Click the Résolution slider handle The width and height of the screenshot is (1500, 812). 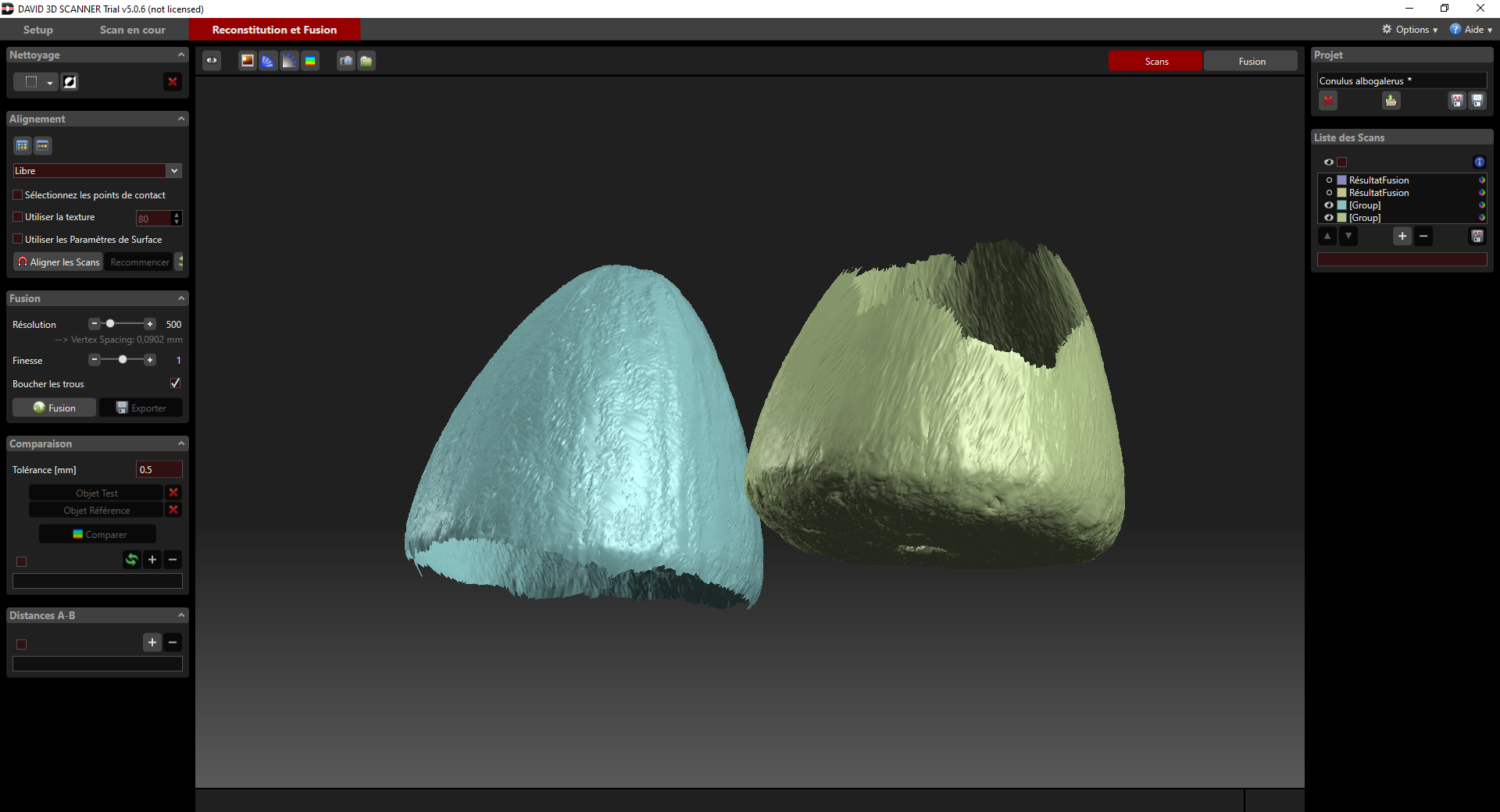(110, 324)
